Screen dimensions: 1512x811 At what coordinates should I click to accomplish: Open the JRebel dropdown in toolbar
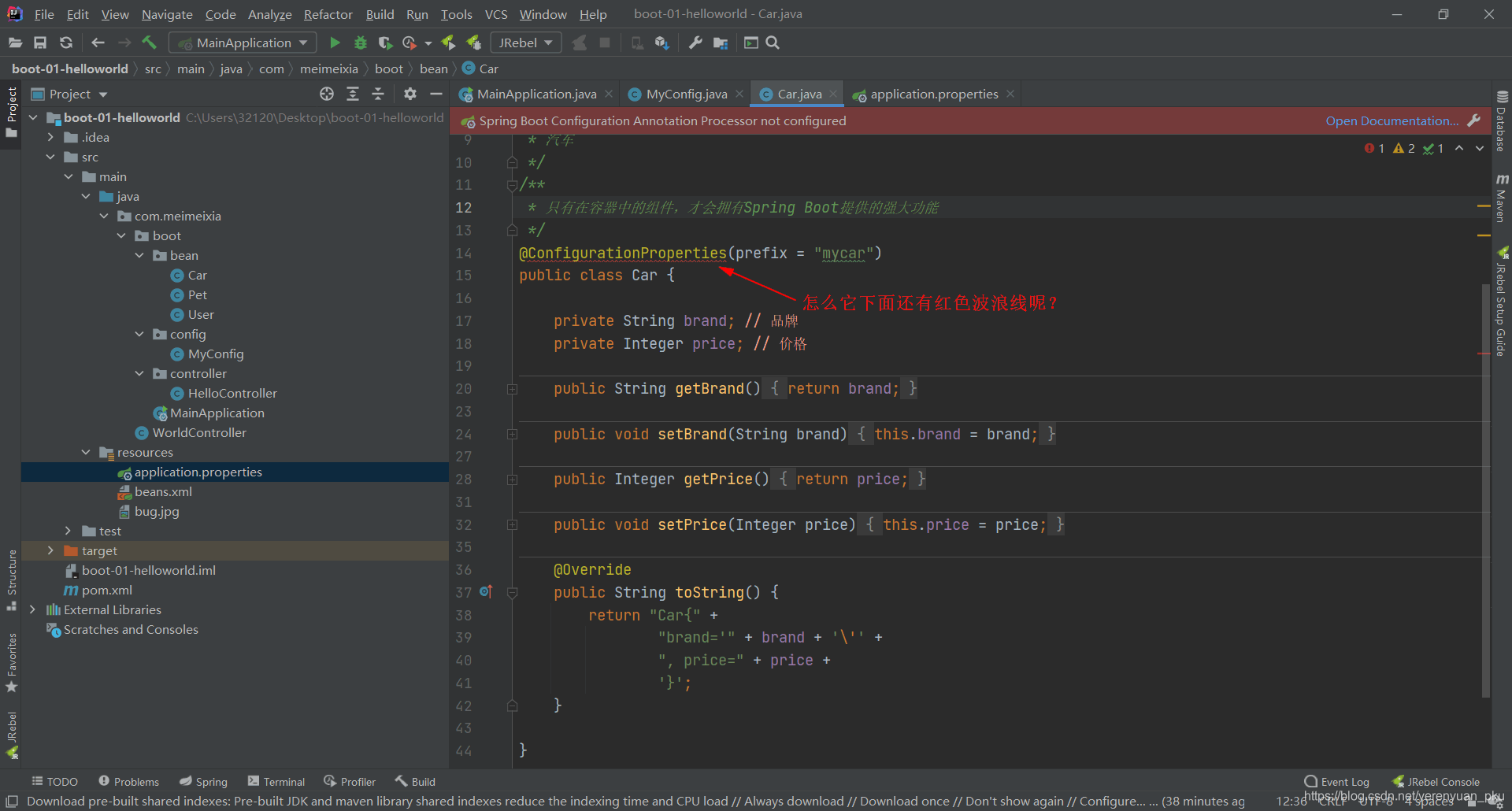[x=526, y=43]
